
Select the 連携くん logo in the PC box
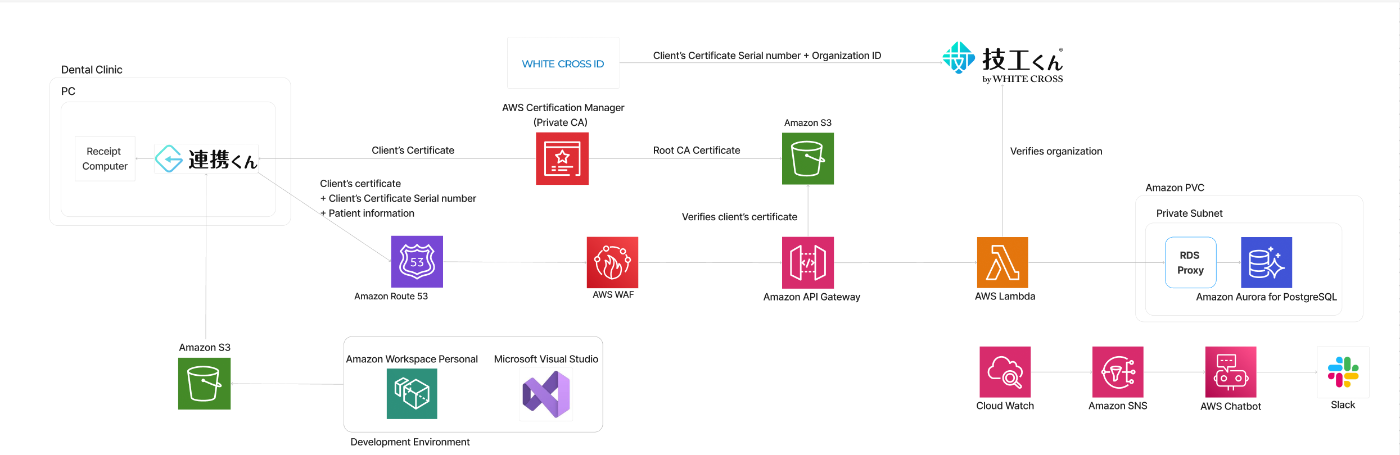pyautogui.click(x=207, y=160)
